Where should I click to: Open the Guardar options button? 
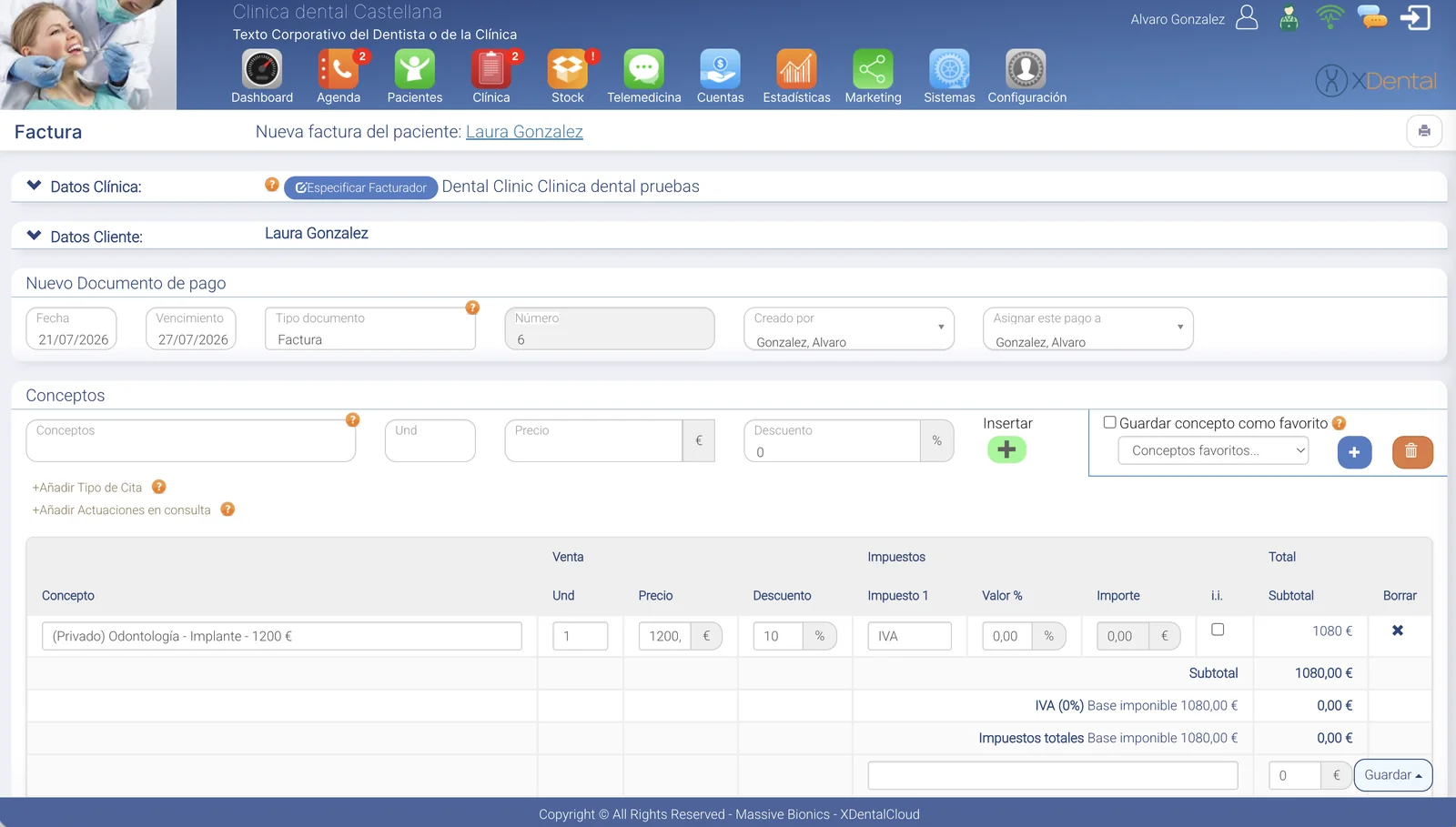[1393, 775]
